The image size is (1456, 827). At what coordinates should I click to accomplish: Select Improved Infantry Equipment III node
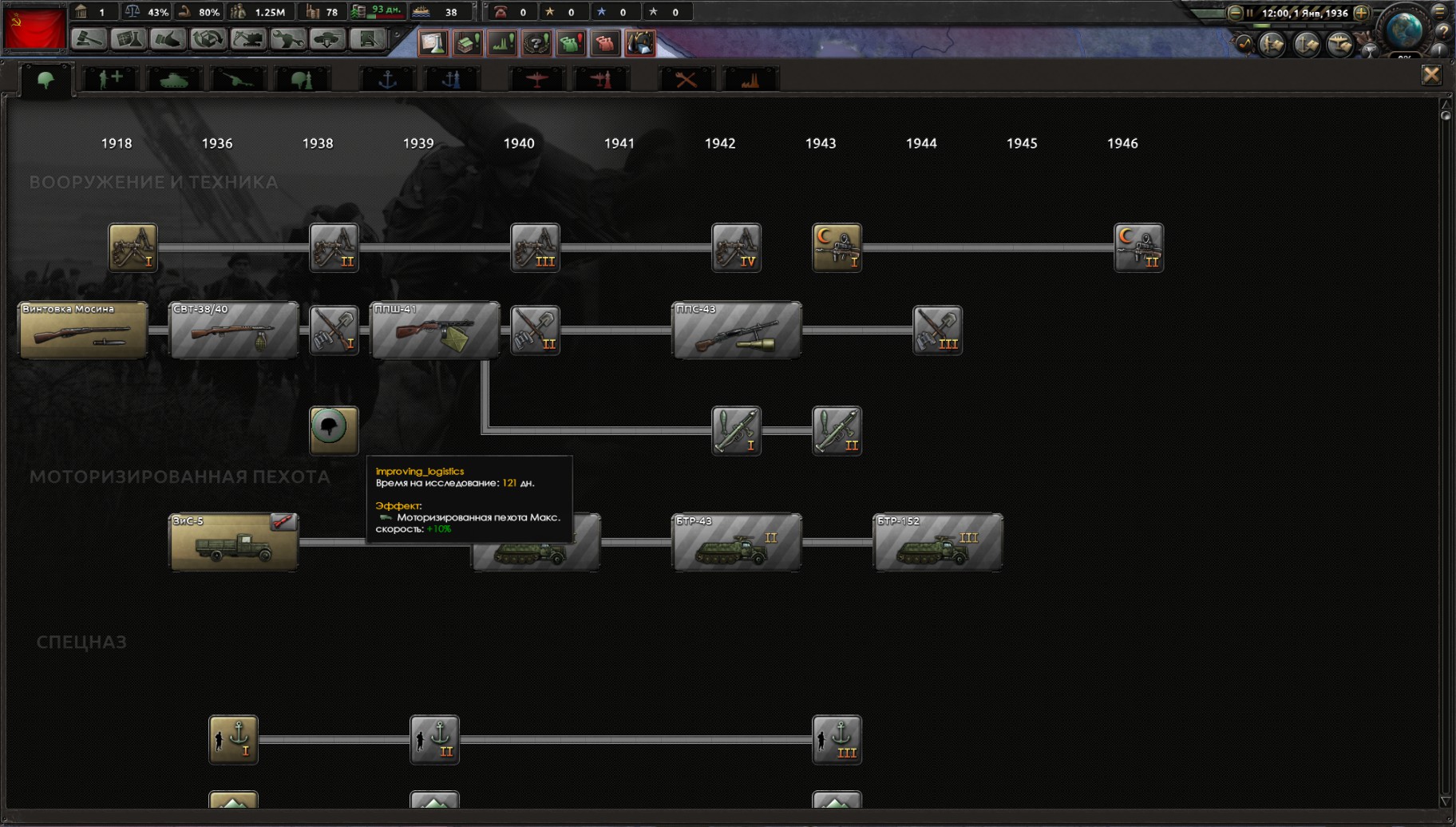(x=938, y=330)
